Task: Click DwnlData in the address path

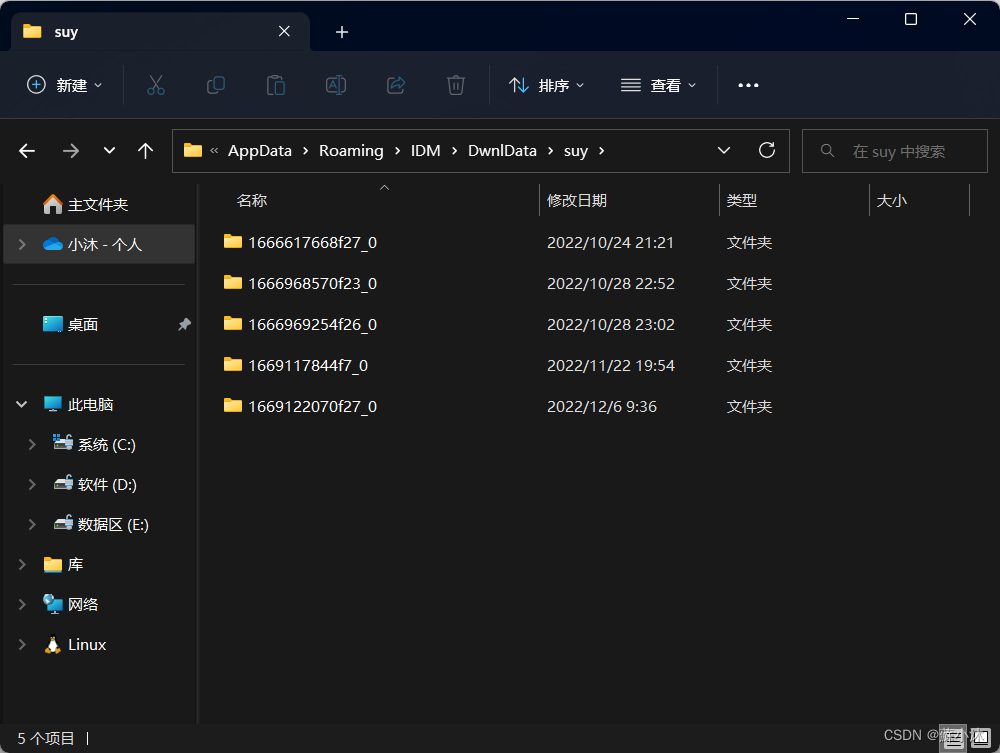Action: 502,150
